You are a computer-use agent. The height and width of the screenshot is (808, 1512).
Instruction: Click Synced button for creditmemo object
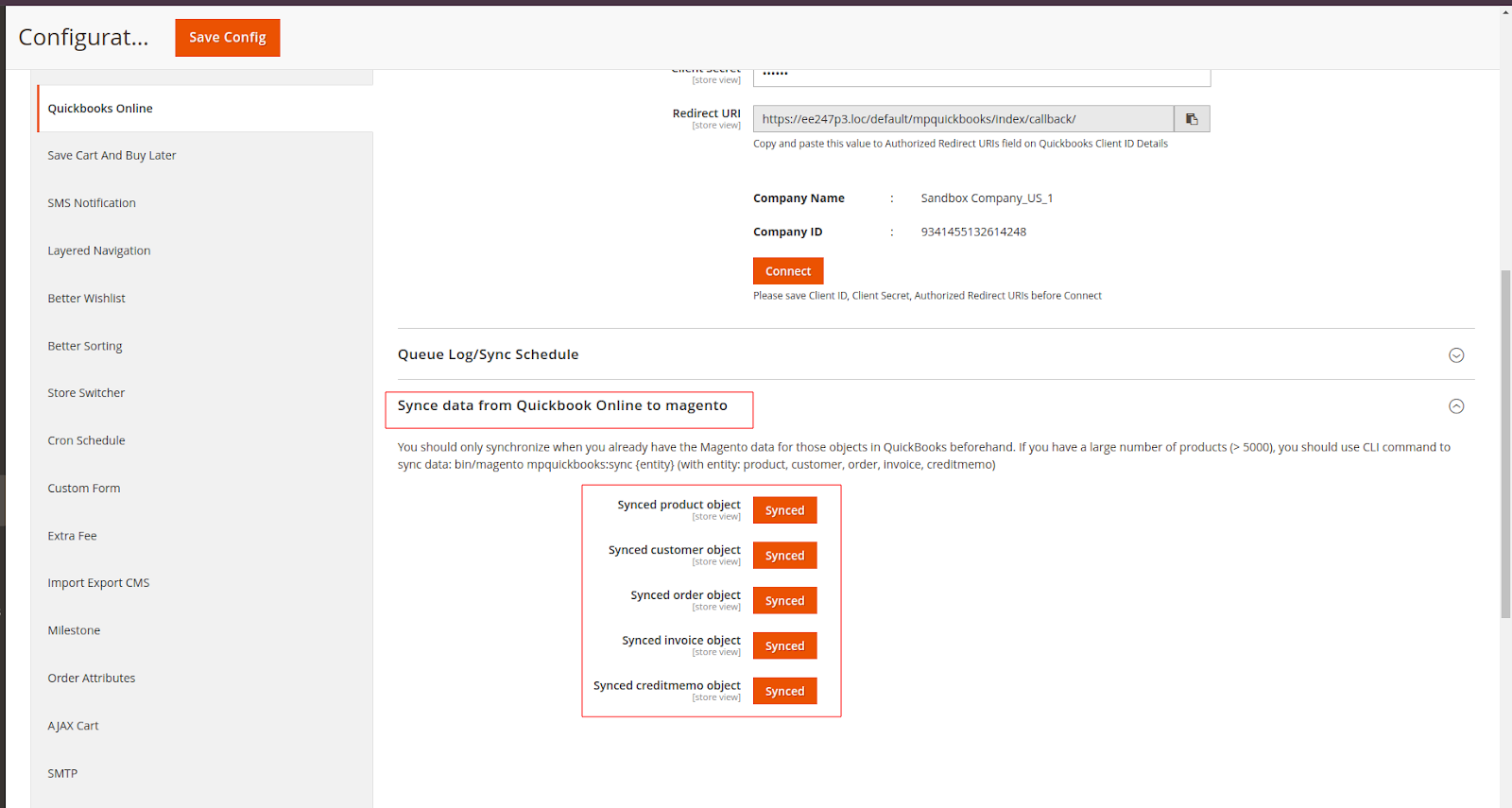pyautogui.click(x=784, y=692)
